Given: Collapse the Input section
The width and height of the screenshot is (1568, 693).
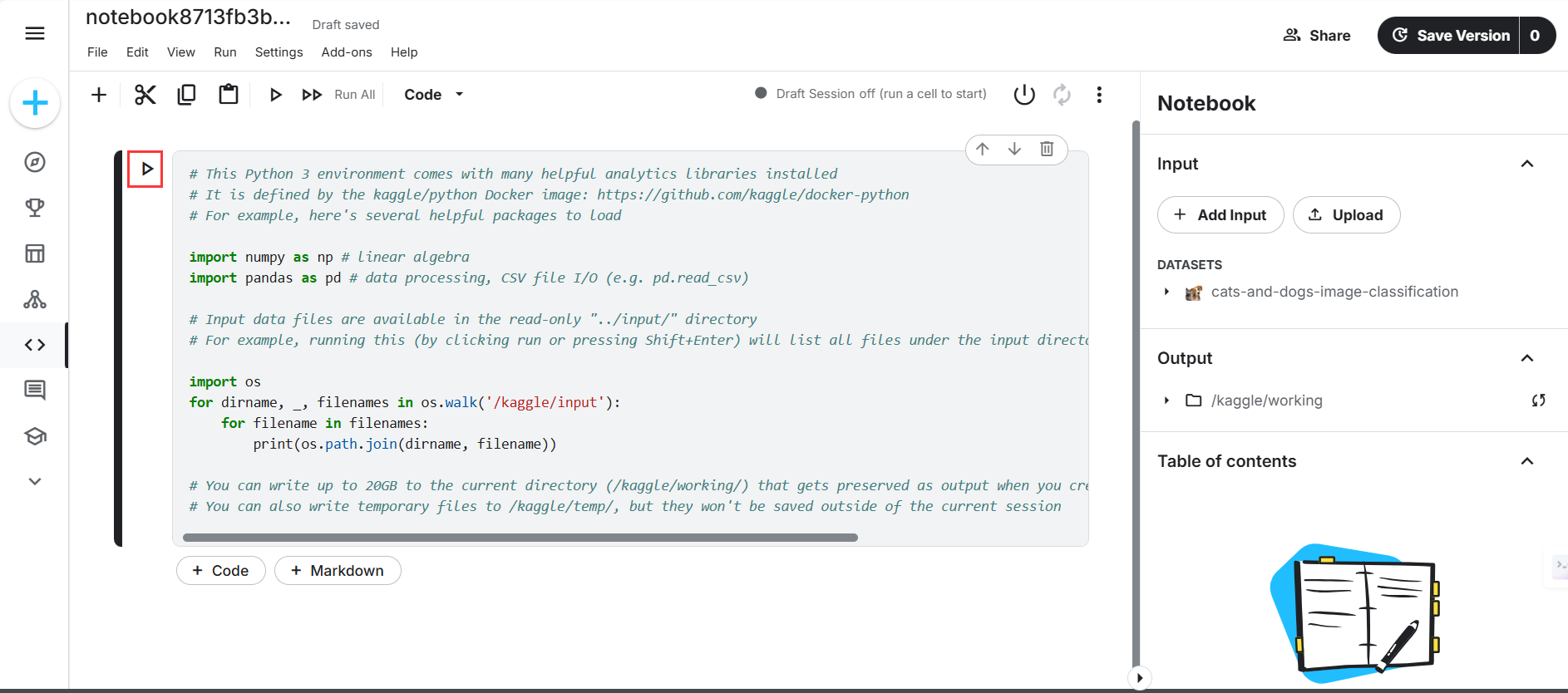Looking at the screenshot, I should 1526,164.
